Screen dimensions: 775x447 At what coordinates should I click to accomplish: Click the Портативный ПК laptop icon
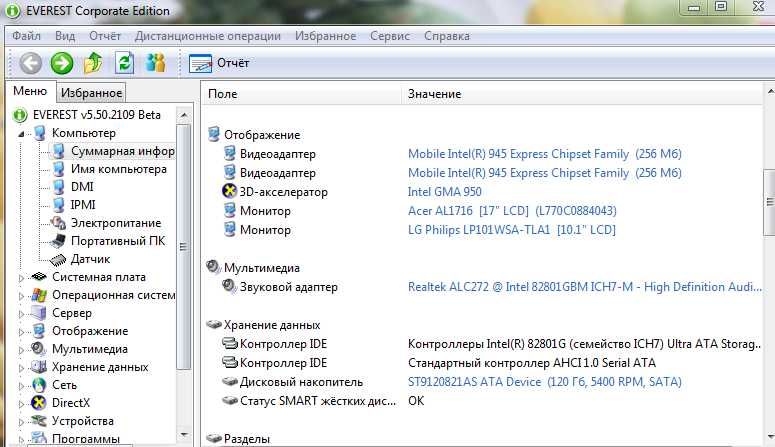tap(58, 241)
